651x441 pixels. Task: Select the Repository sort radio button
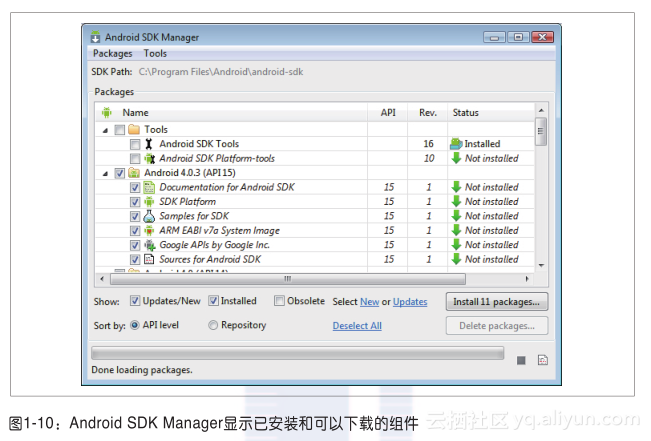213,325
